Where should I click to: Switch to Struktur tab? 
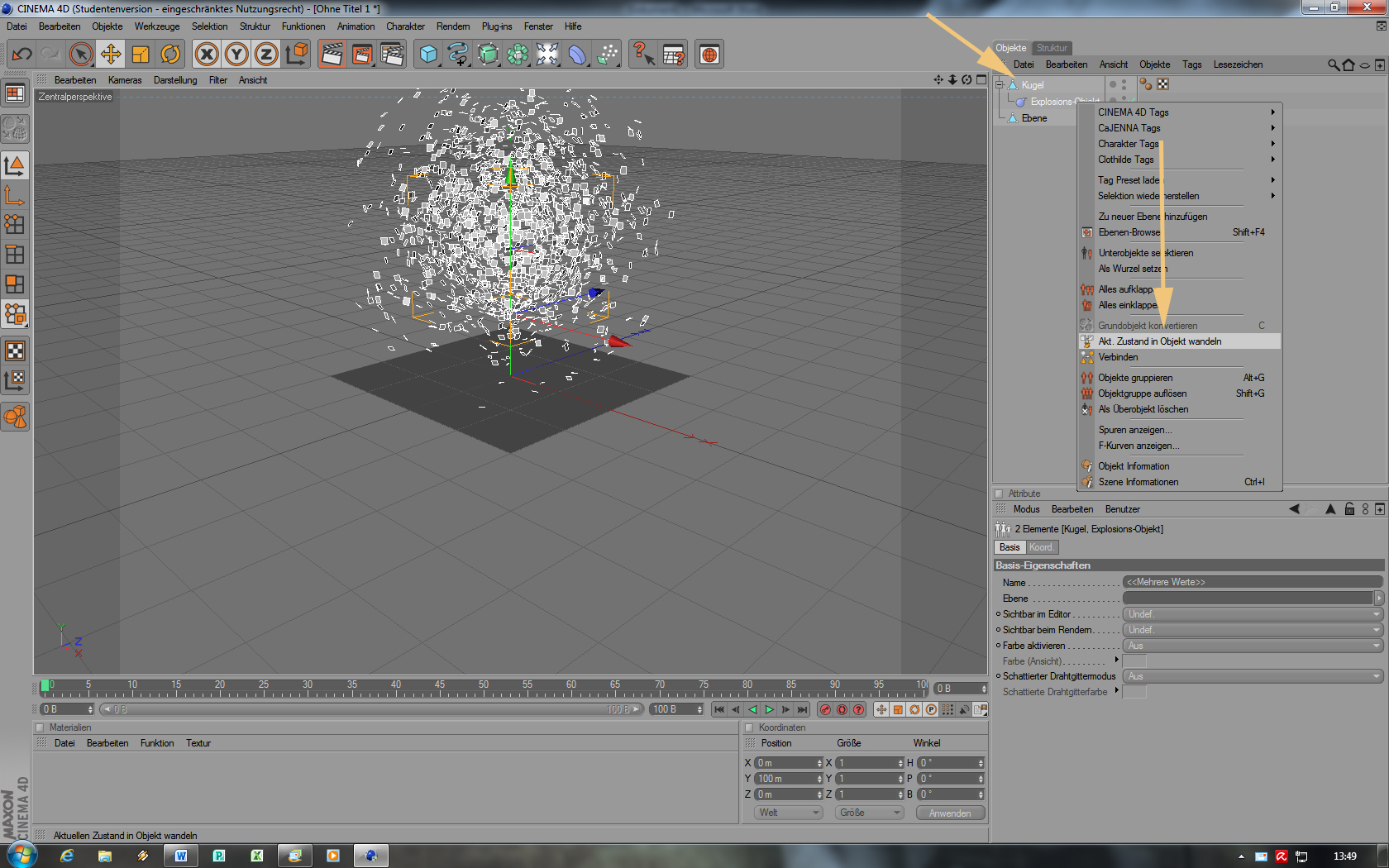point(1052,48)
